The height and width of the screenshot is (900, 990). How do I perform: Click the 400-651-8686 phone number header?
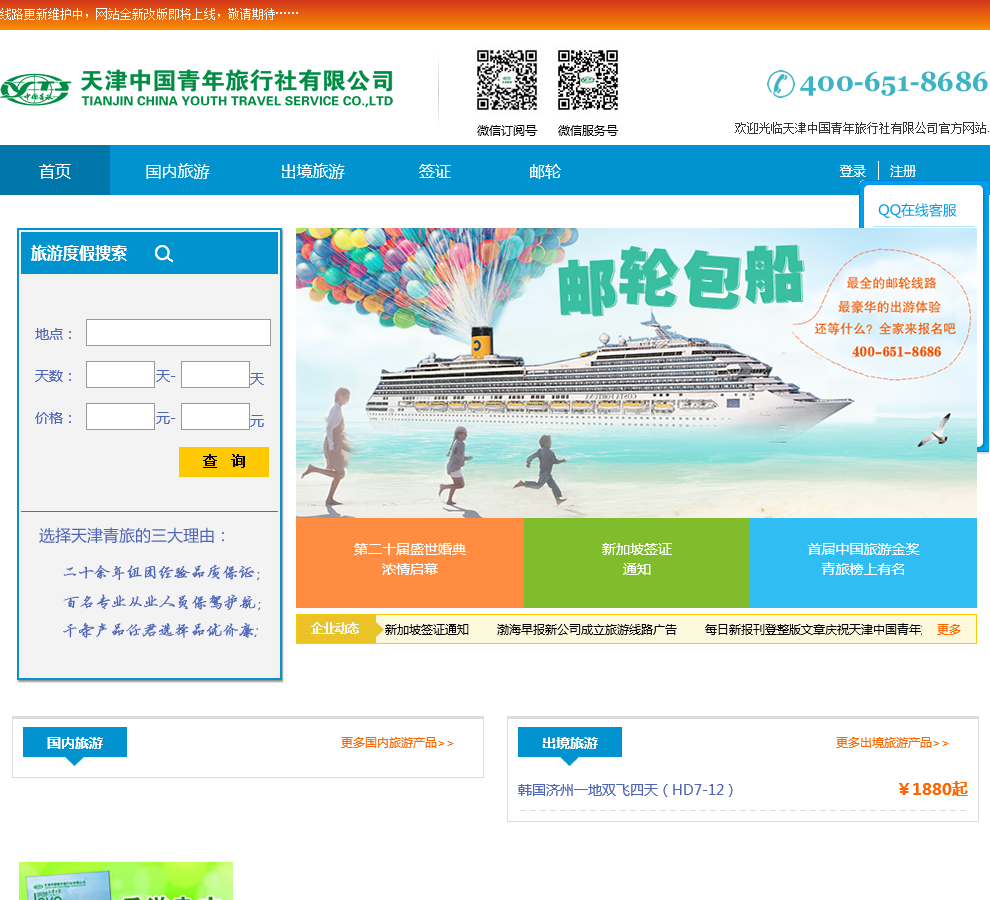click(x=893, y=83)
